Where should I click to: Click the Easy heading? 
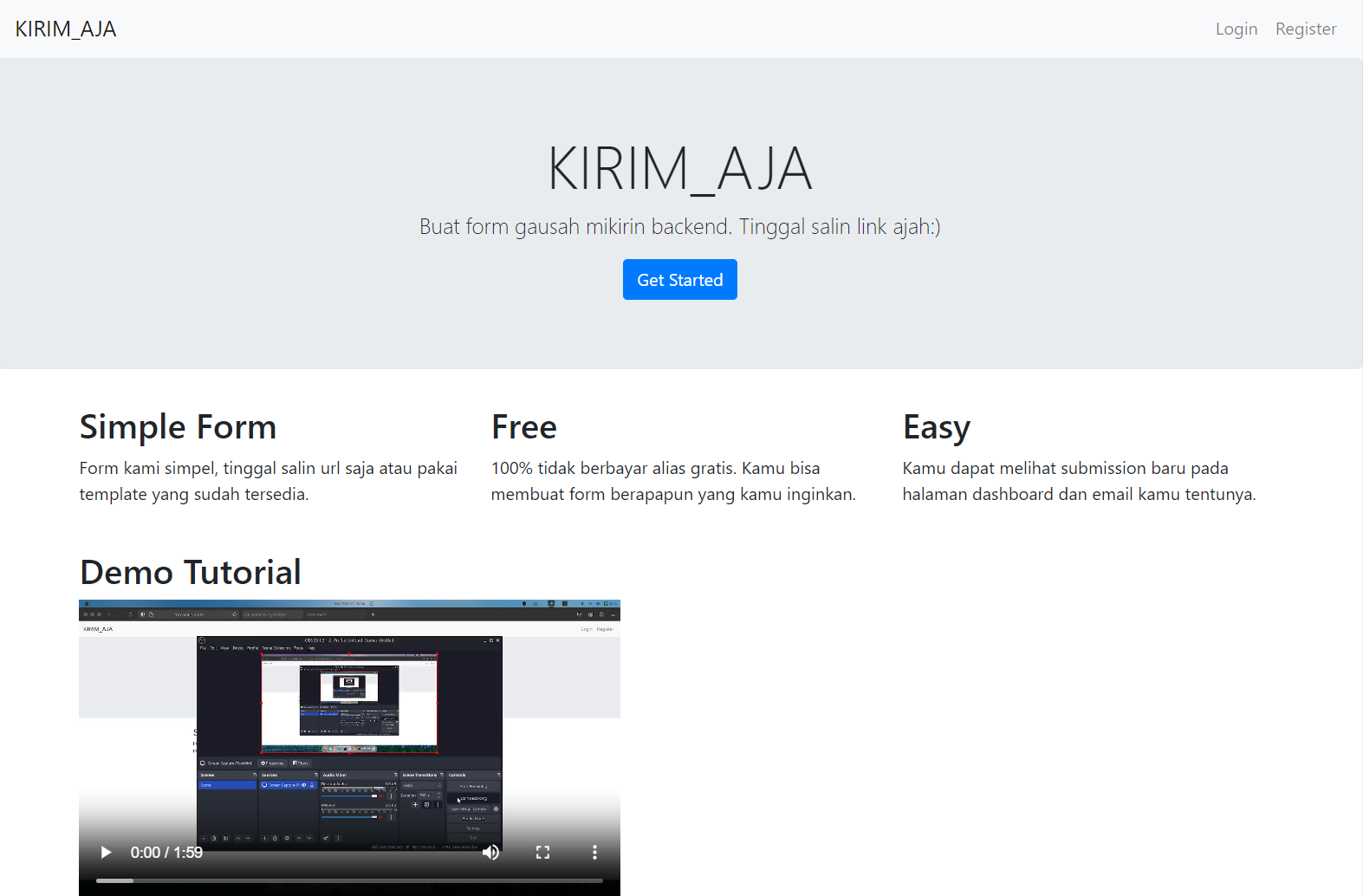tap(937, 427)
